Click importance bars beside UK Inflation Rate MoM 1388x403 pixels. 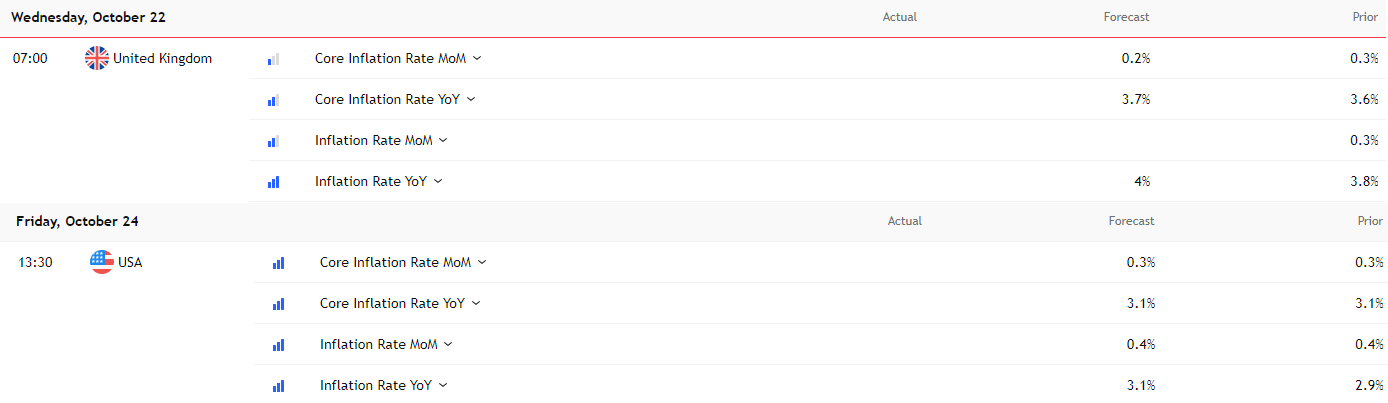pyautogui.click(x=273, y=141)
